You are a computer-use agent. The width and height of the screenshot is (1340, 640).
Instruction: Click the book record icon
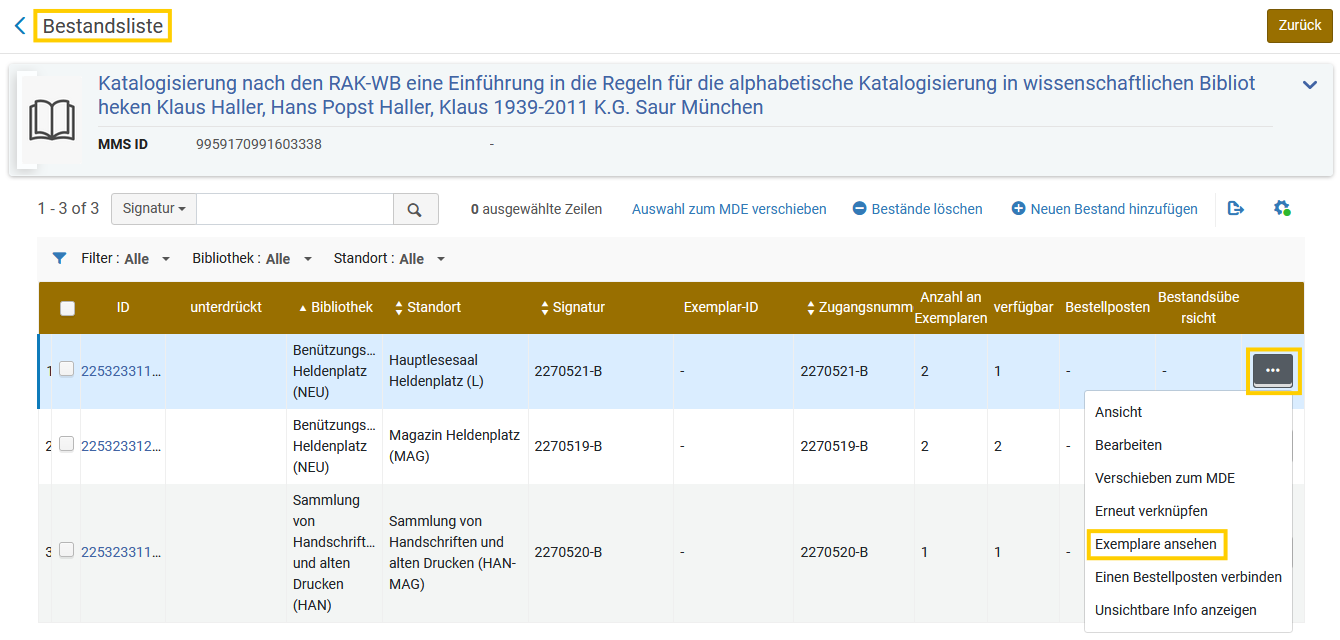pos(52,120)
